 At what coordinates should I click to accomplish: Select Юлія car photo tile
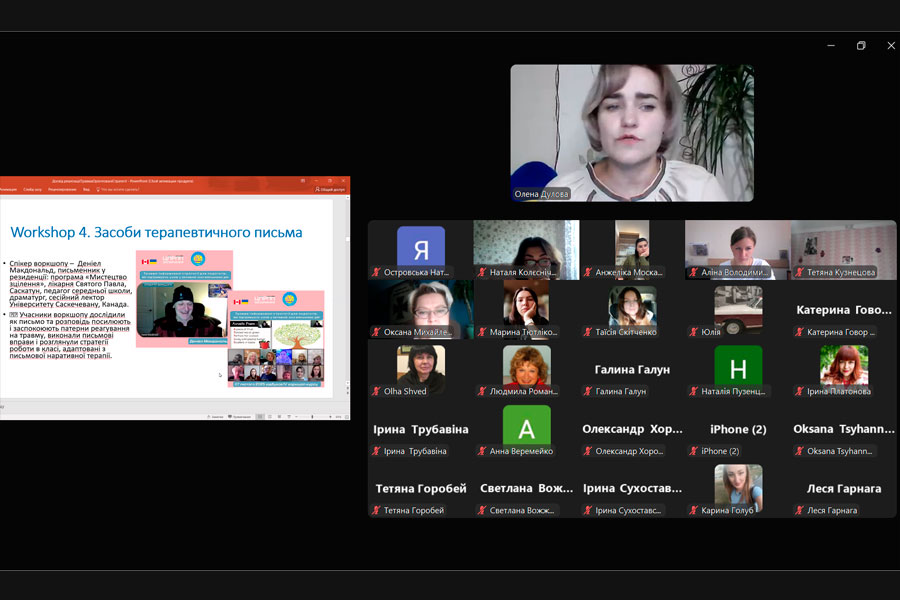pos(738,309)
